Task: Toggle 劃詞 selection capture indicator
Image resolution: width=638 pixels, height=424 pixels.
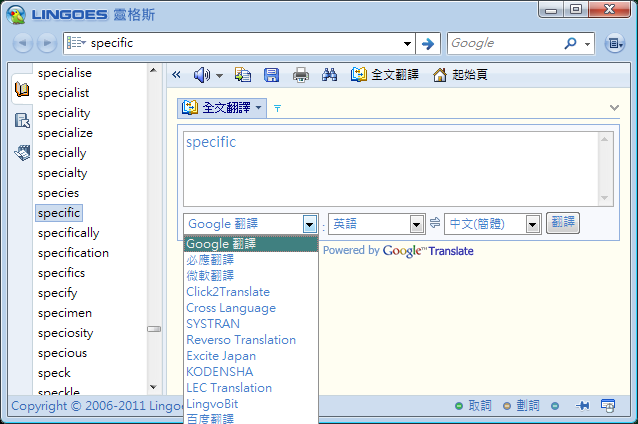Action: (521, 406)
